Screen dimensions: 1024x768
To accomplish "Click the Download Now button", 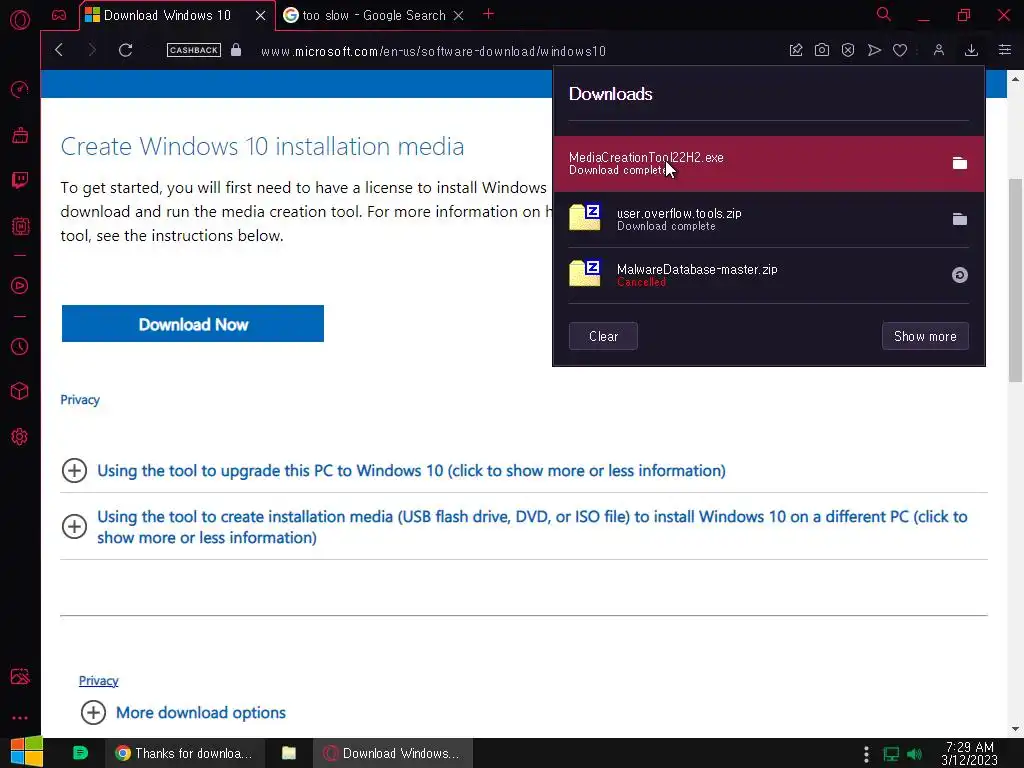I will [193, 324].
